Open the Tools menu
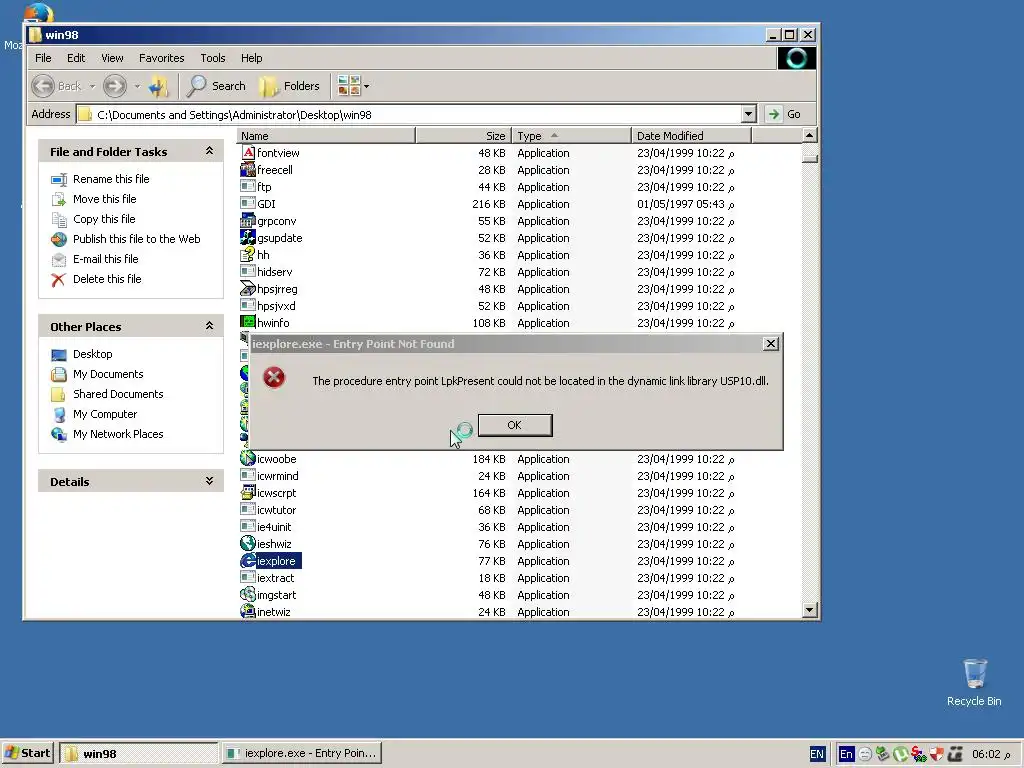 click(x=212, y=58)
